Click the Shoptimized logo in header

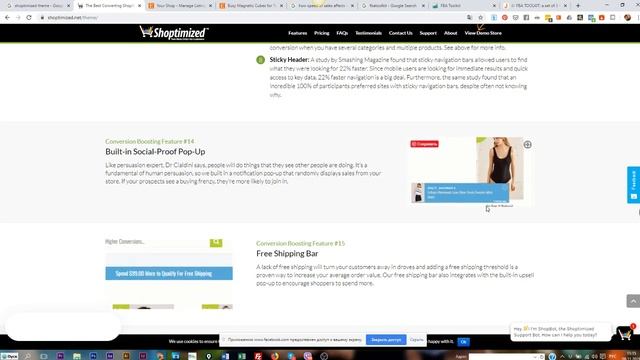(x=174, y=33)
